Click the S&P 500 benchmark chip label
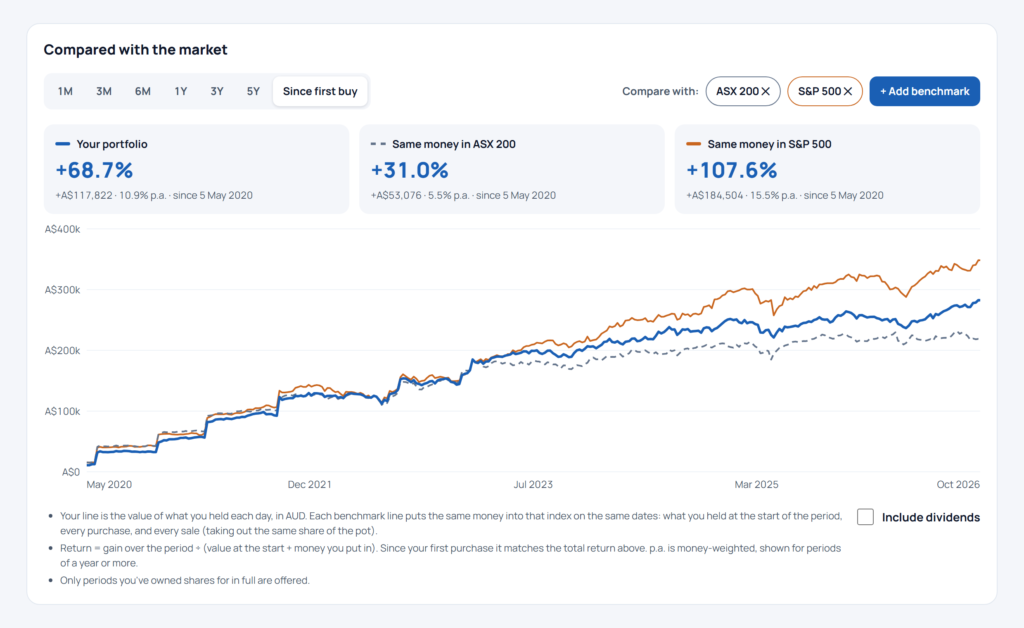1024x628 pixels. coord(819,91)
